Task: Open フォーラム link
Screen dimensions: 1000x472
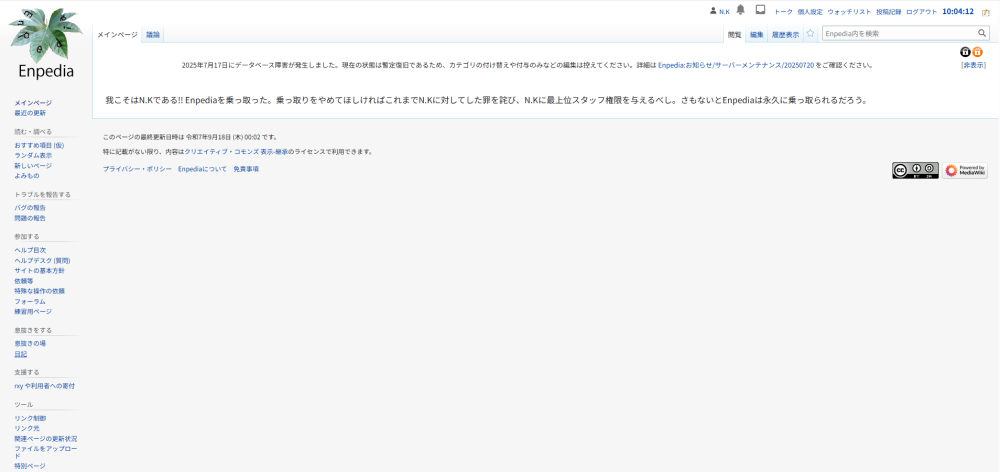Action: coord(30,302)
